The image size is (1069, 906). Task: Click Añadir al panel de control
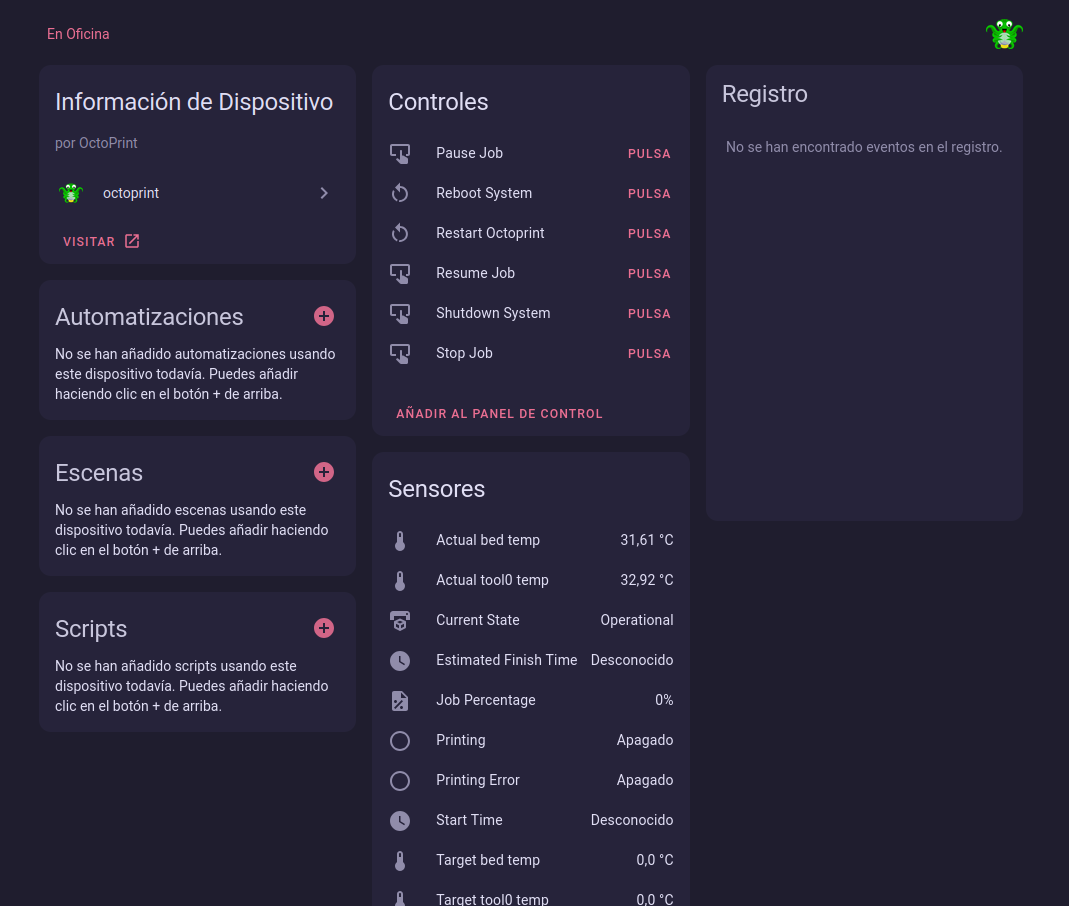point(499,413)
